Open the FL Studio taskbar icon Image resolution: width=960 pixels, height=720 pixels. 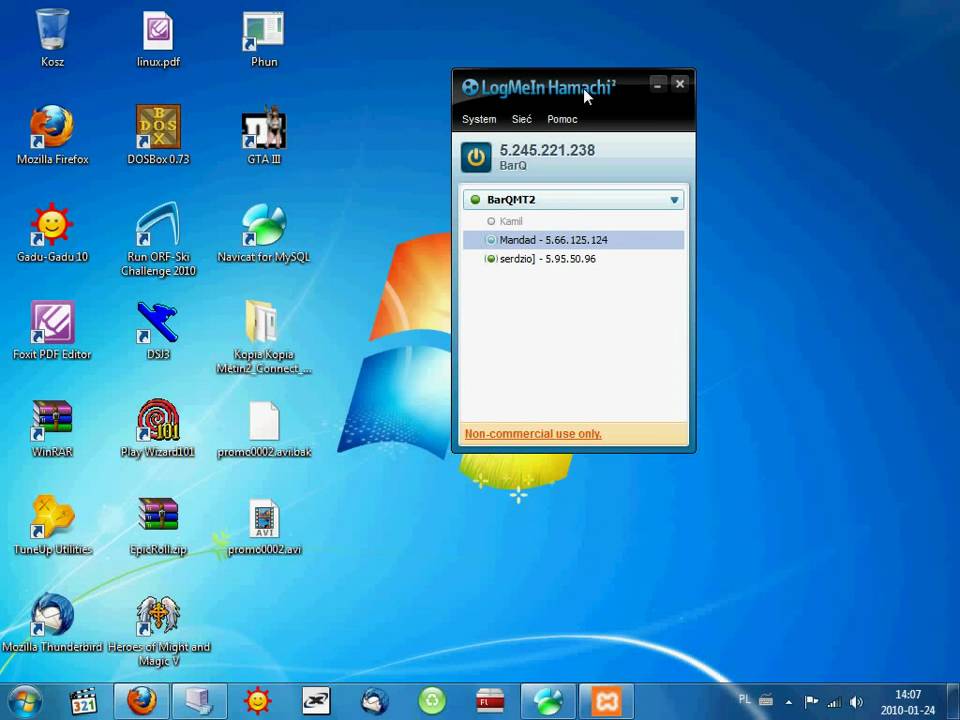(490, 702)
